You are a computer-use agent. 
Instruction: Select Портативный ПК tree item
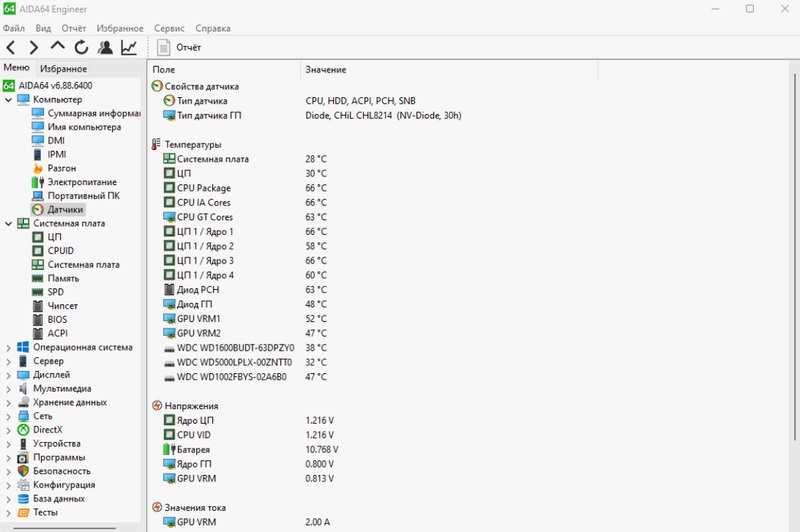[84, 196]
